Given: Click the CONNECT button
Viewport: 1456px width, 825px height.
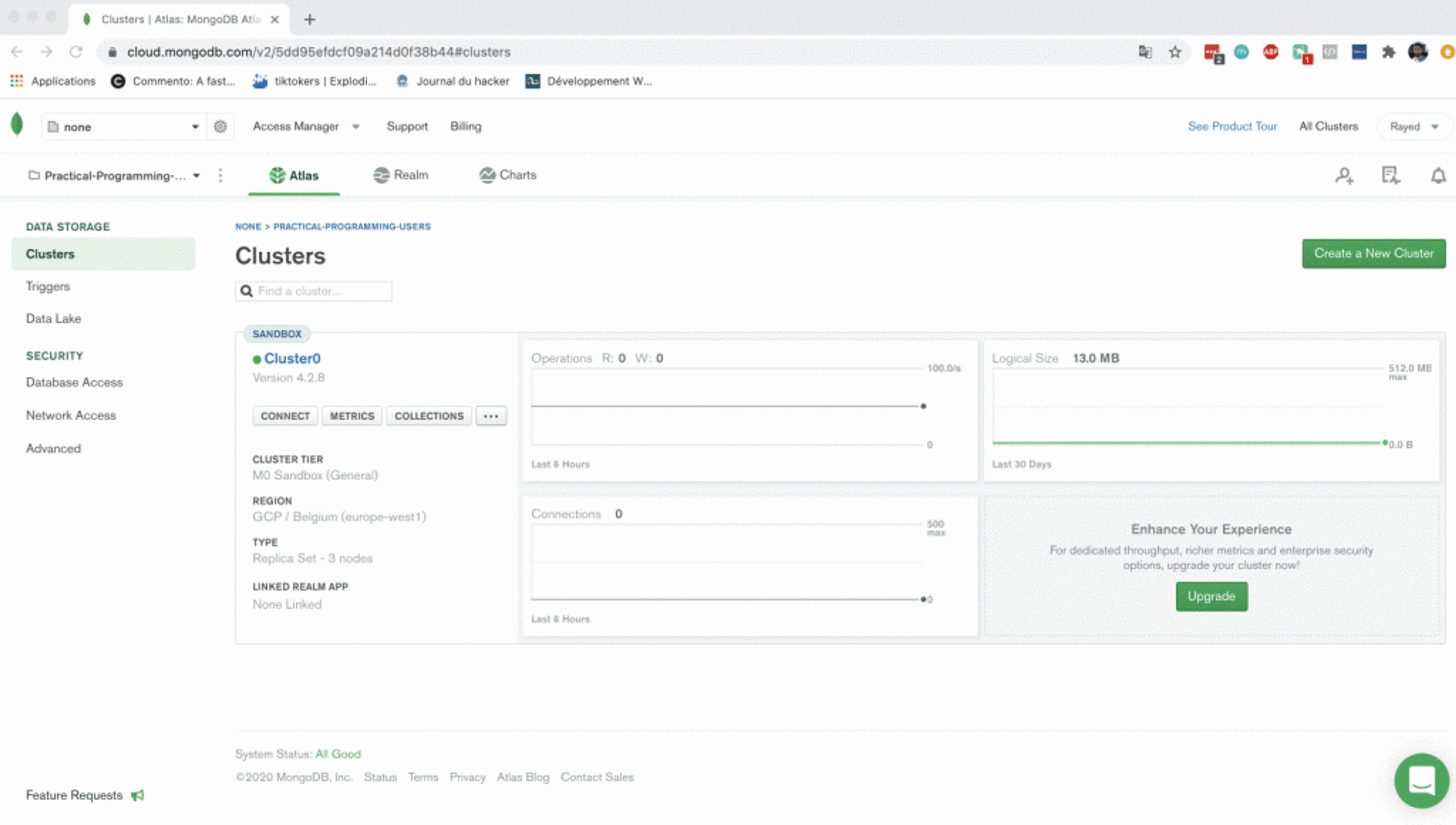Looking at the screenshot, I should coord(285,416).
